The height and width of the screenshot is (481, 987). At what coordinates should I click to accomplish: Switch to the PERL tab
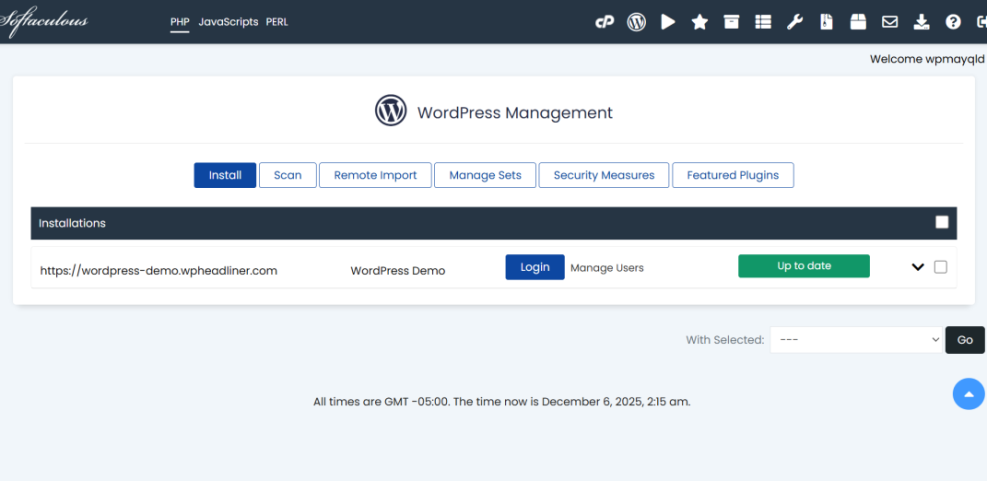tap(277, 22)
